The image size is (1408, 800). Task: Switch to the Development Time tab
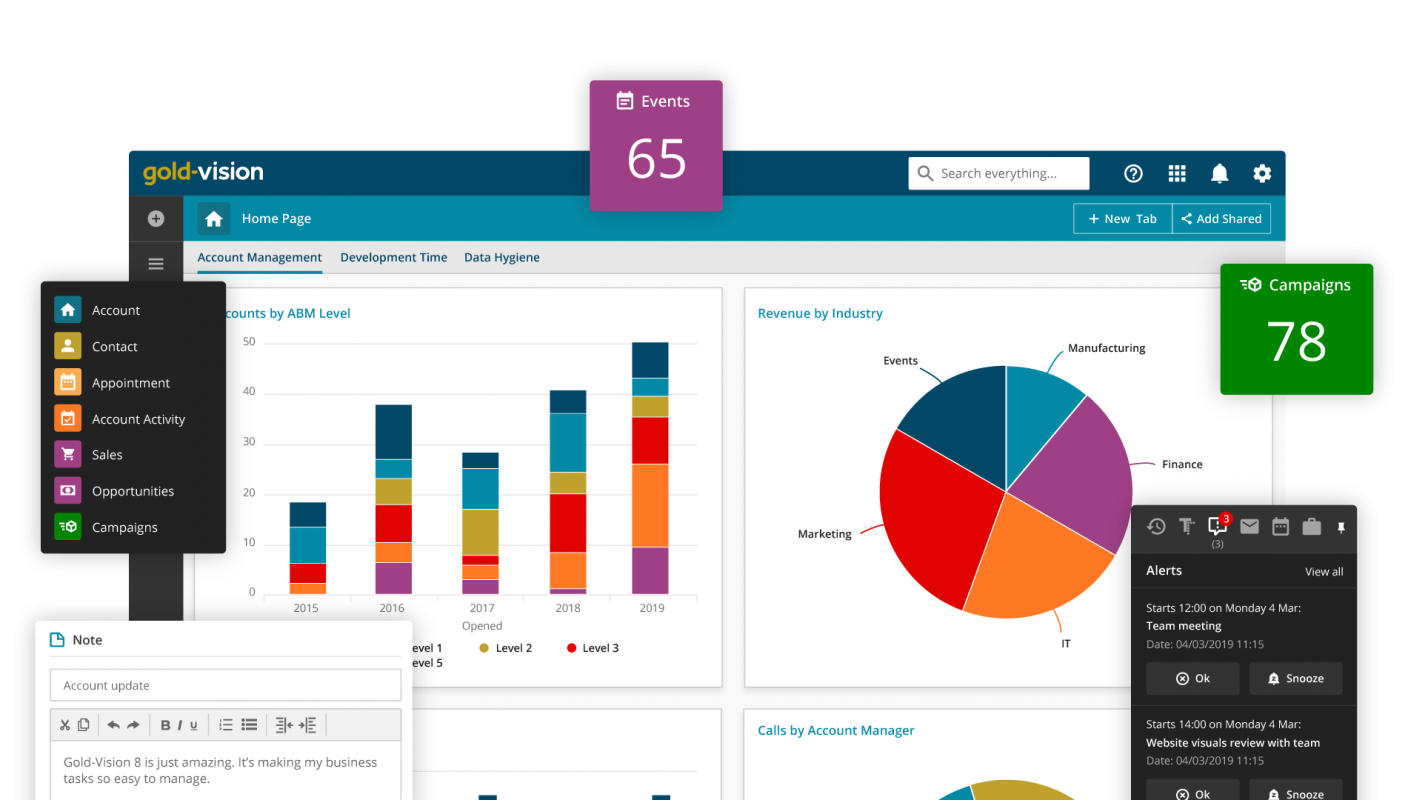click(x=394, y=257)
